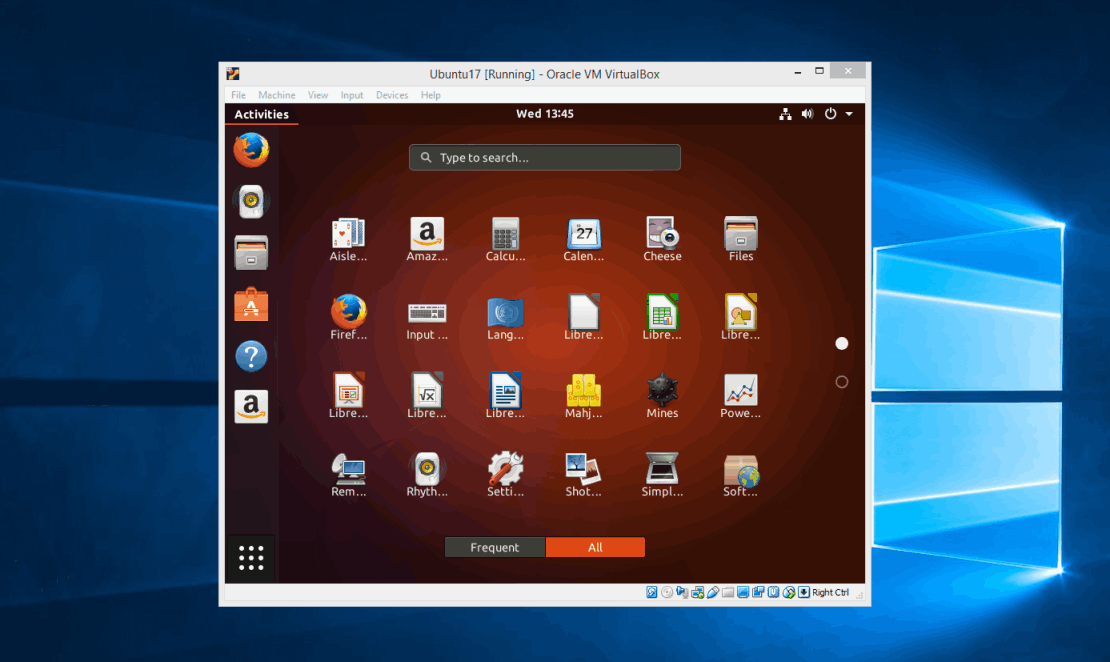
Task: Open the Calendar app
Action: point(583,240)
